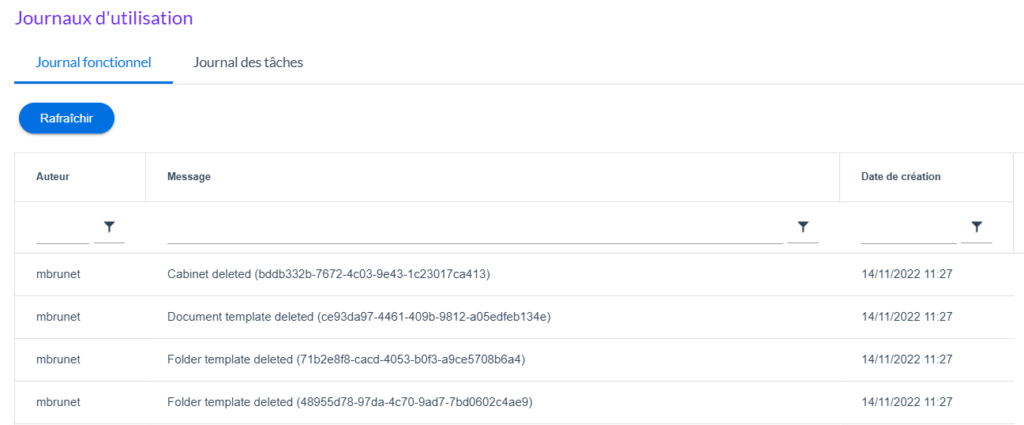Select the Journal fonctionnel tab
Screen dimensions: 1024x425
click(93, 62)
